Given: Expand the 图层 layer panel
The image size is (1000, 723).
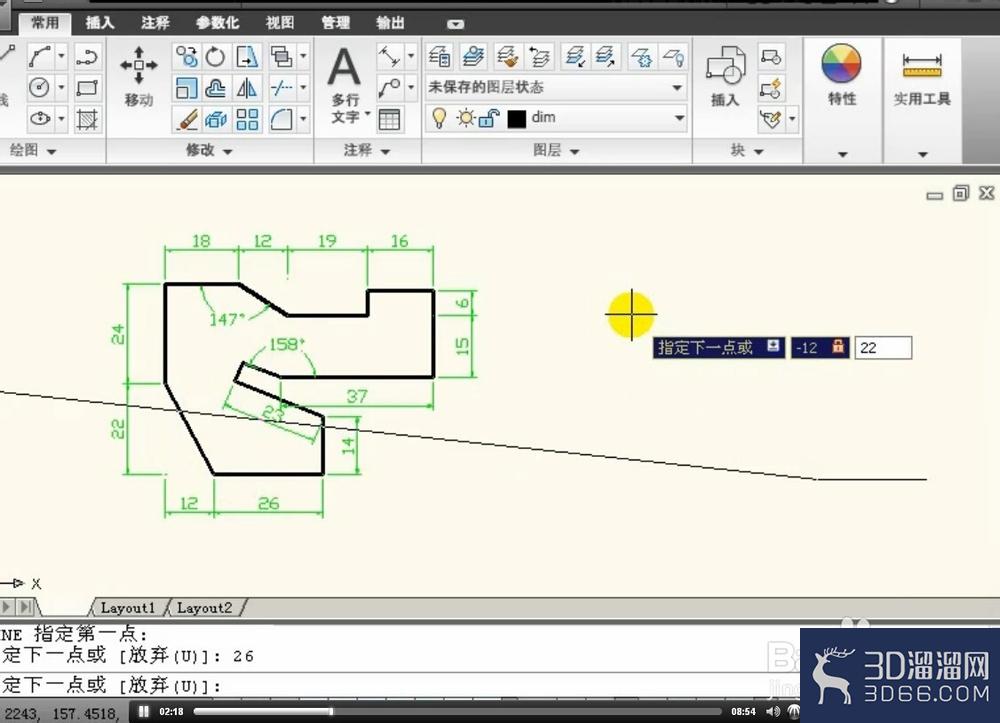Looking at the screenshot, I should (556, 150).
